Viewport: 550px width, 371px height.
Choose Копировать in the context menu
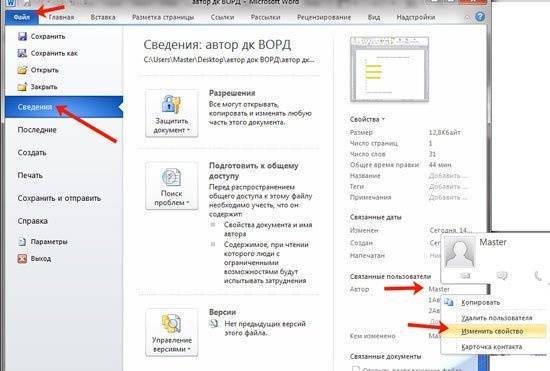(x=481, y=303)
